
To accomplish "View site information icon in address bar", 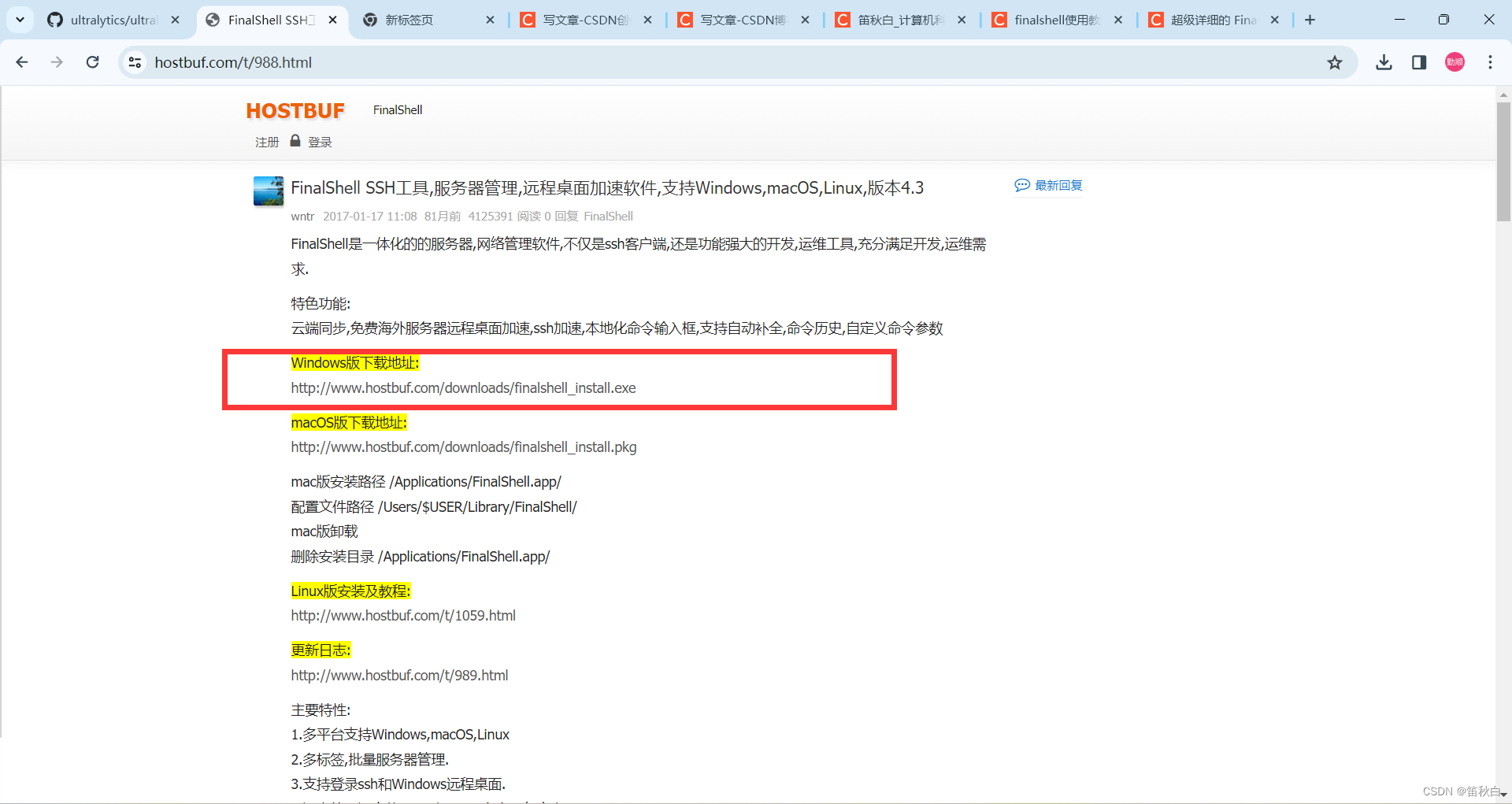I will [135, 62].
